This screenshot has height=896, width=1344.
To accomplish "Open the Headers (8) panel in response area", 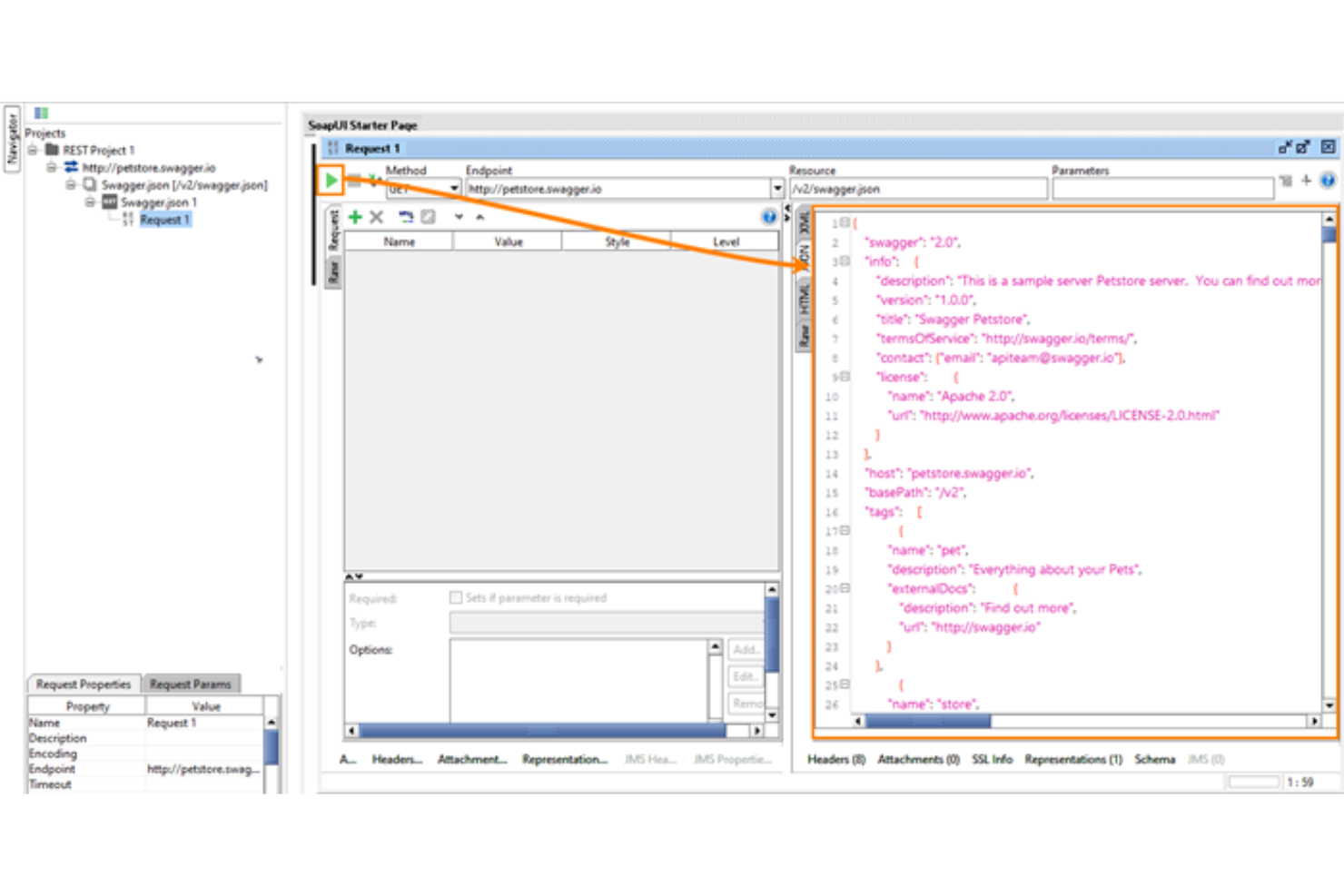I will pos(835,759).
